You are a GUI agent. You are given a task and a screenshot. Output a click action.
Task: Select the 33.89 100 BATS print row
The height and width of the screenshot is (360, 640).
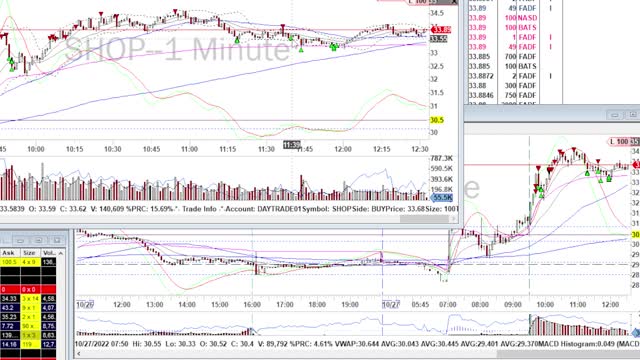pyautogui.click(x=515, y=28)
